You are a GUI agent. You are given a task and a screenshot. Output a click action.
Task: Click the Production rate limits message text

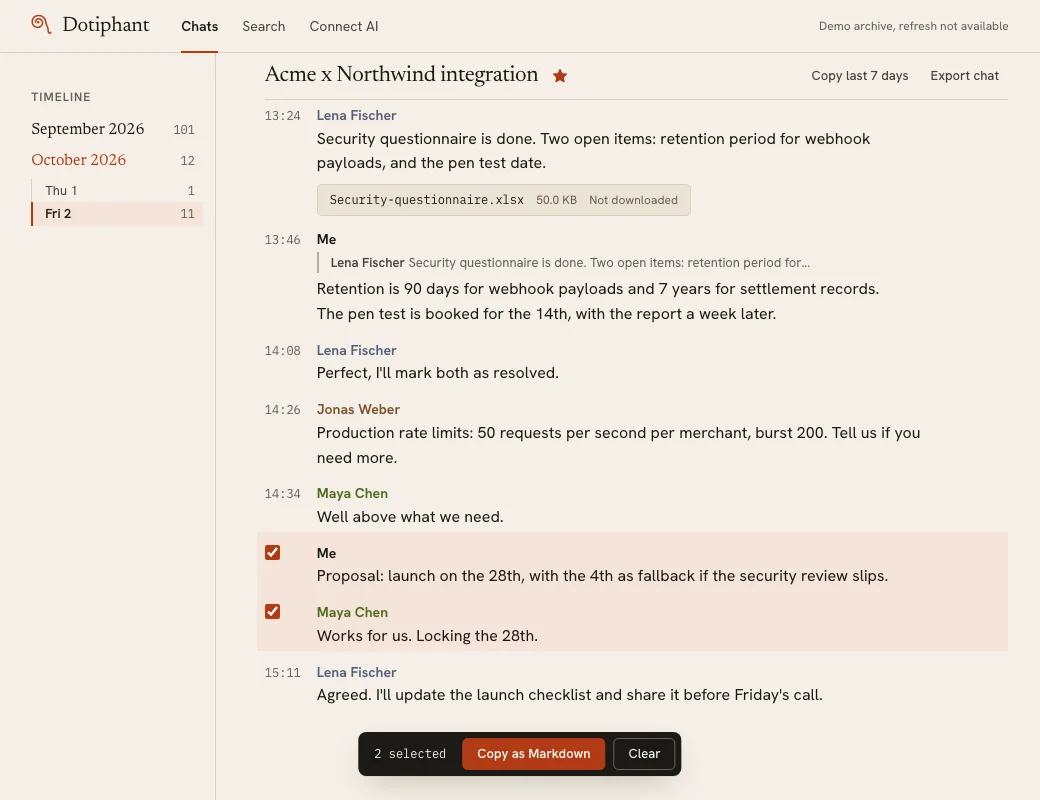[x=618, y=445]
